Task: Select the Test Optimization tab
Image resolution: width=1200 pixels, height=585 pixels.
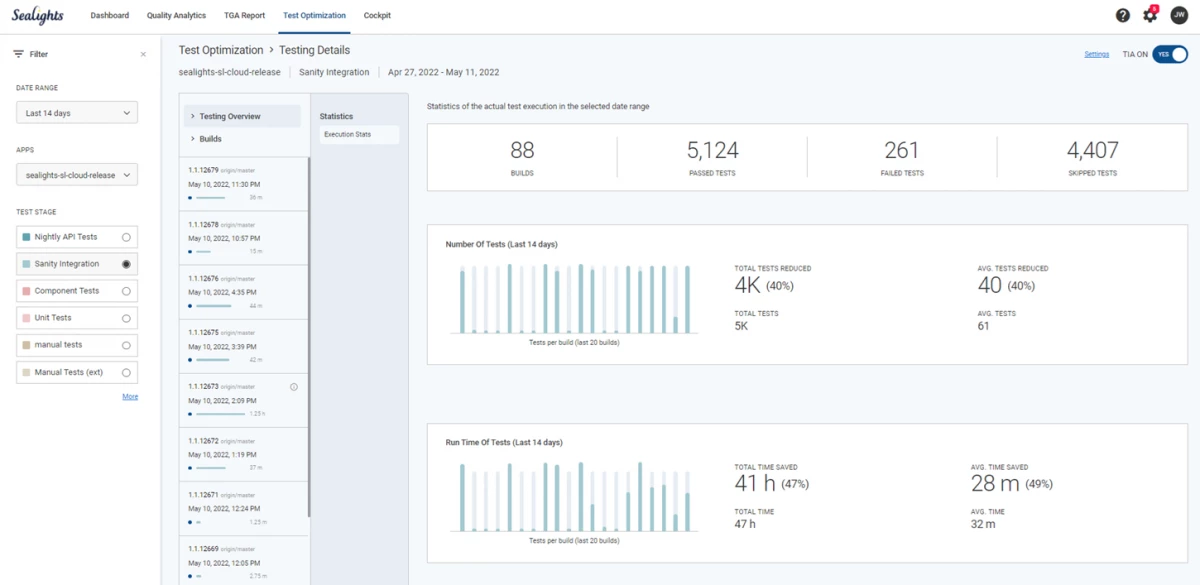Action: click(x=314, y=16)
